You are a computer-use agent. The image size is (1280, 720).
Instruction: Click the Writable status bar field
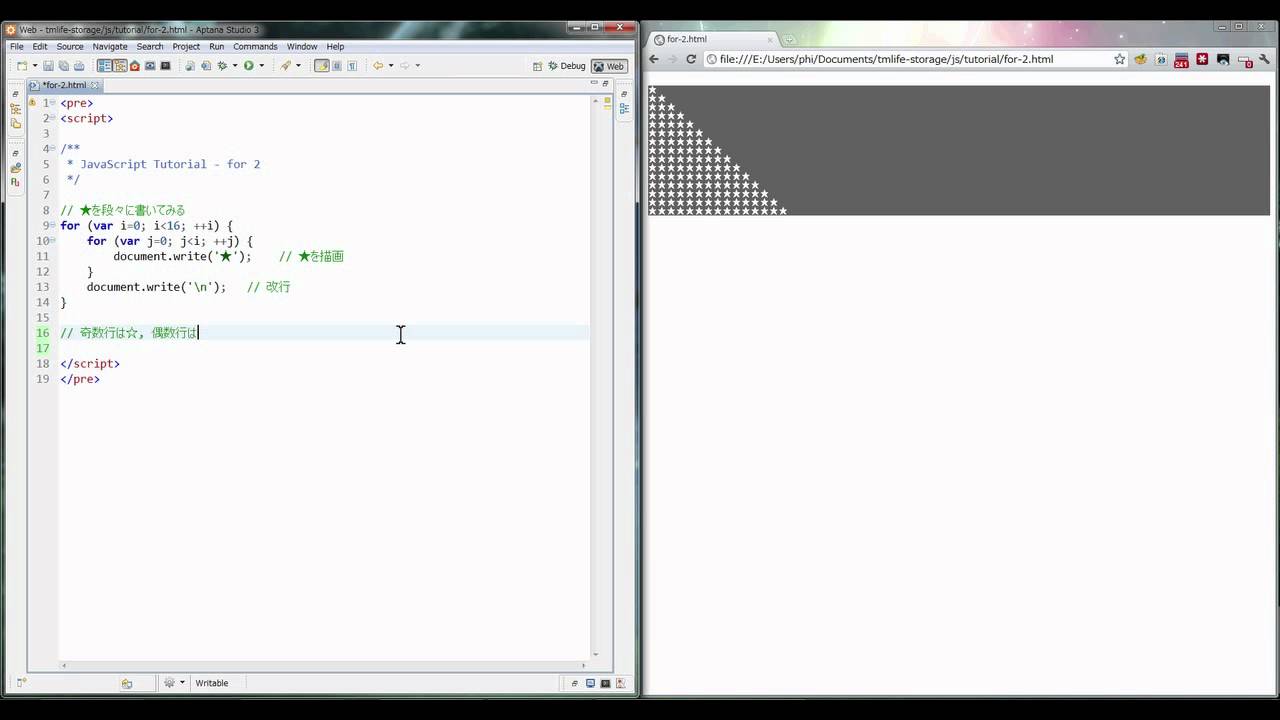pos(212,683)
